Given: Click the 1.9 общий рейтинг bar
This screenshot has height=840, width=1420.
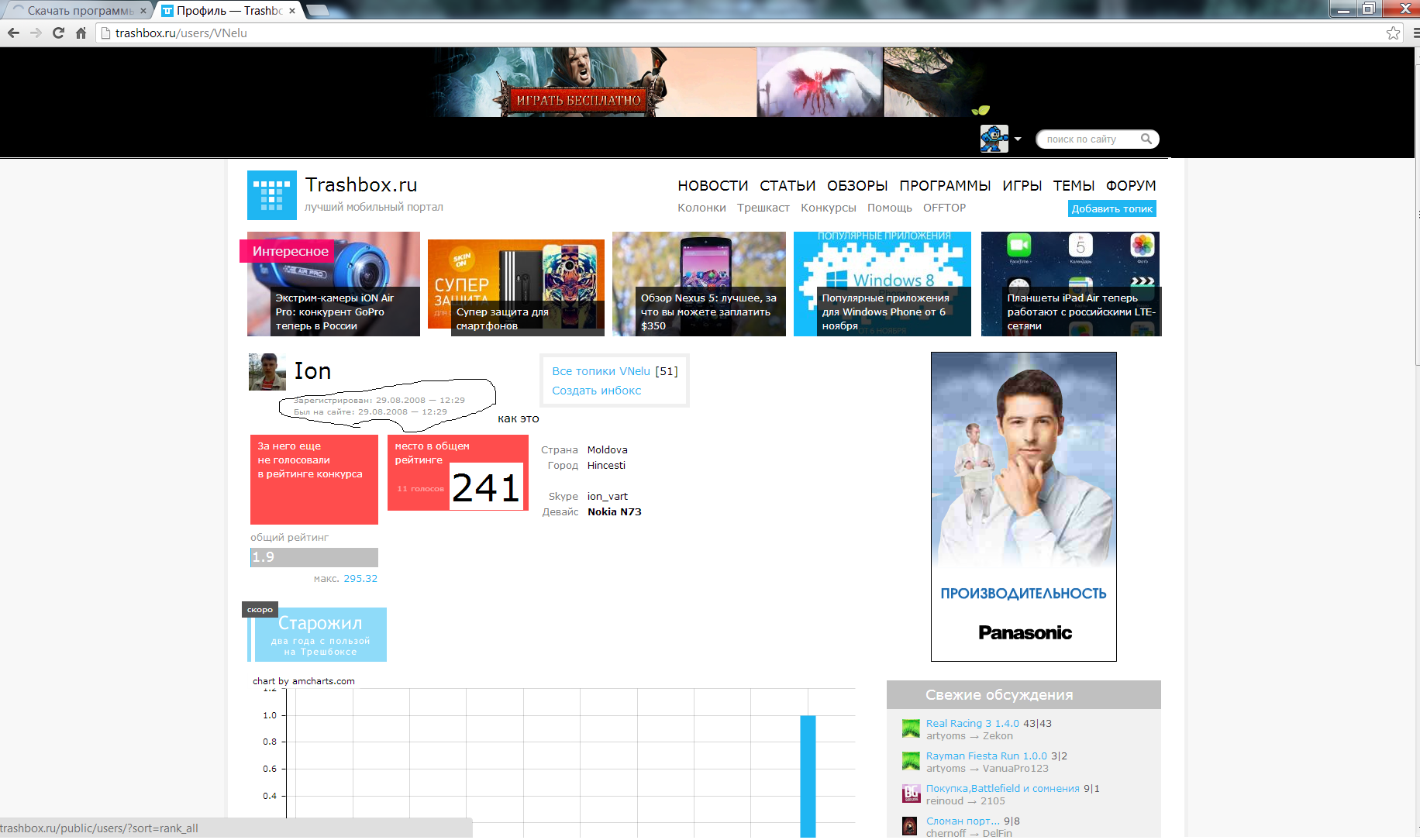Looking at the screenshot, I should (314, 557).
